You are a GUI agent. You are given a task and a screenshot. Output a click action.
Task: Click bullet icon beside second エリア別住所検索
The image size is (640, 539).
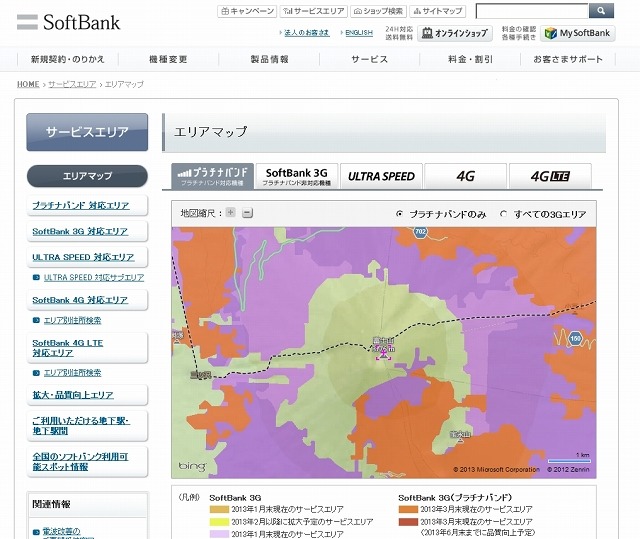tap(36, 373)
